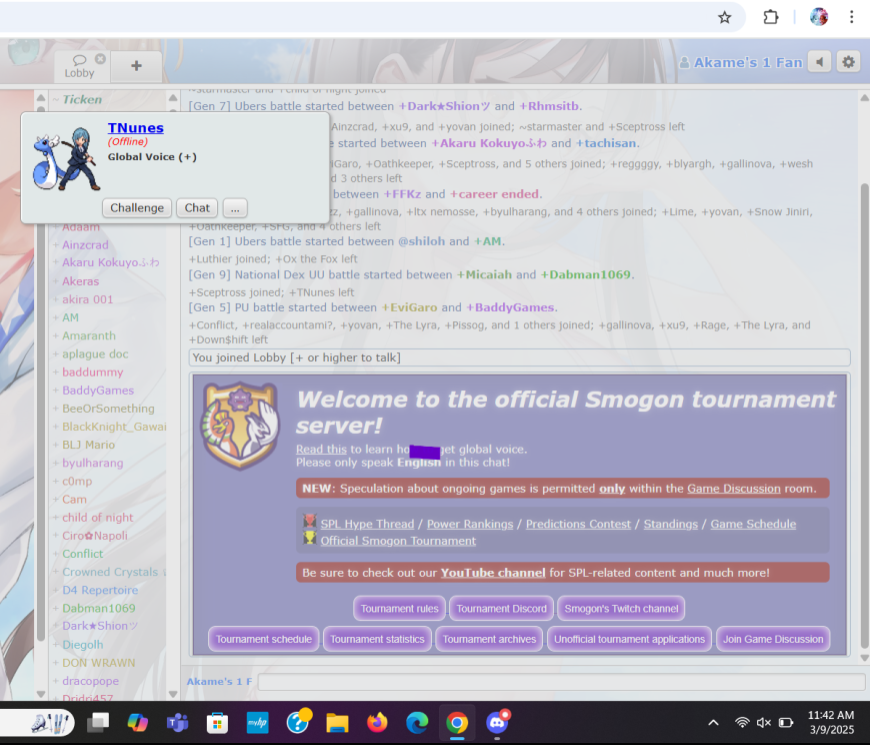Launch Firefox from the taskbar
Viewport: 870px width, 745px height.
pos(377,722)
